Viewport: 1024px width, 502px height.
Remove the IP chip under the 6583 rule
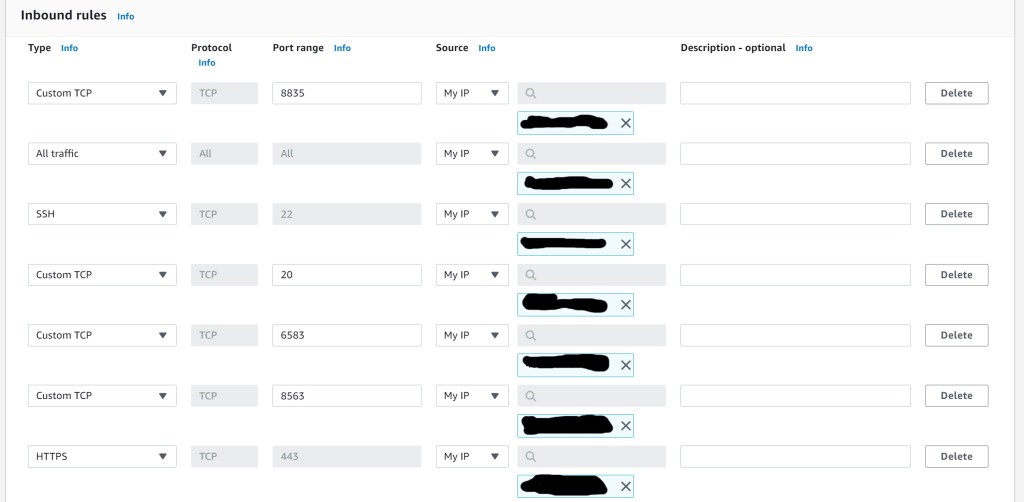click(626, 365)
